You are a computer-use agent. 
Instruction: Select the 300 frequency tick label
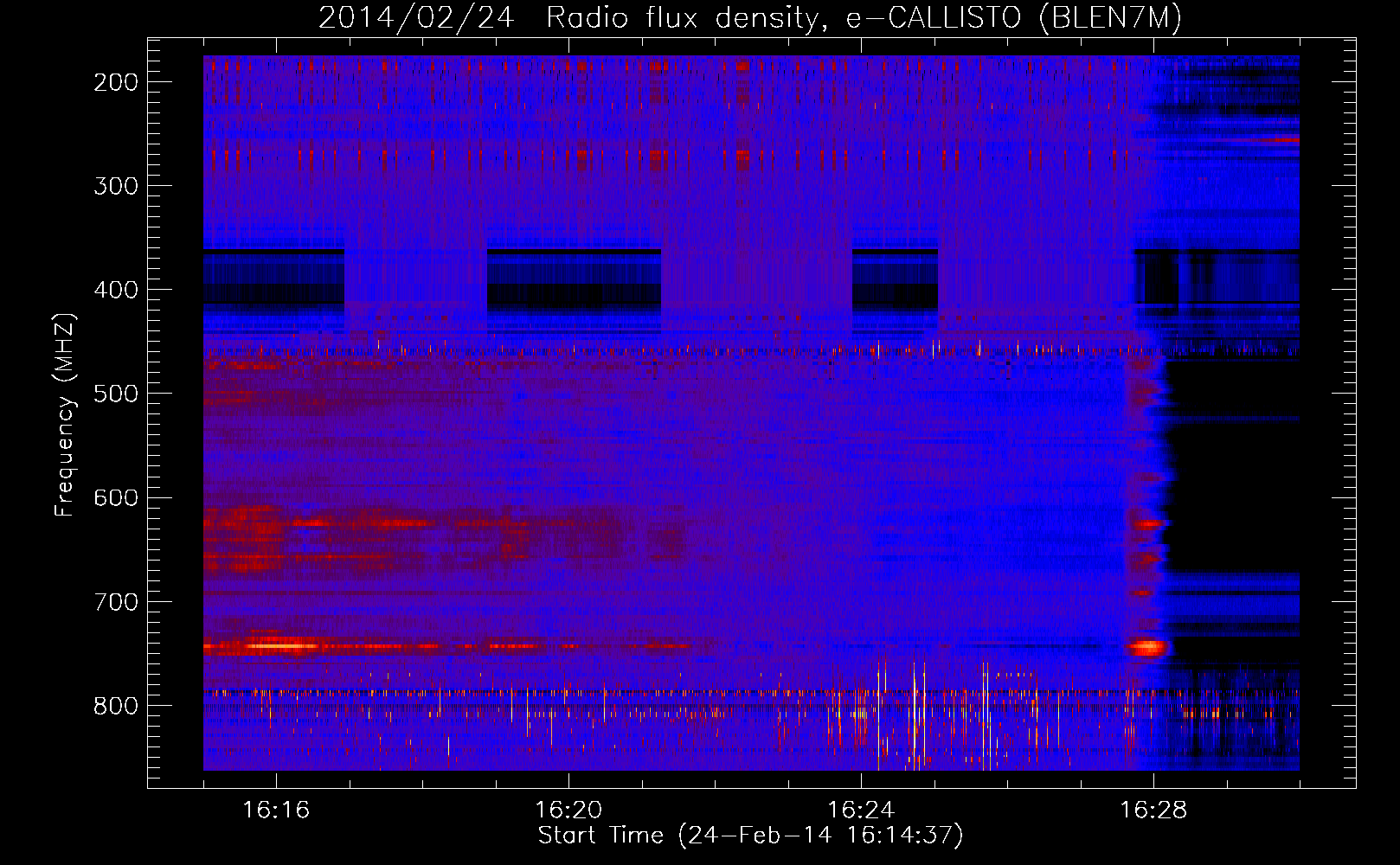[x=116, y=186]
